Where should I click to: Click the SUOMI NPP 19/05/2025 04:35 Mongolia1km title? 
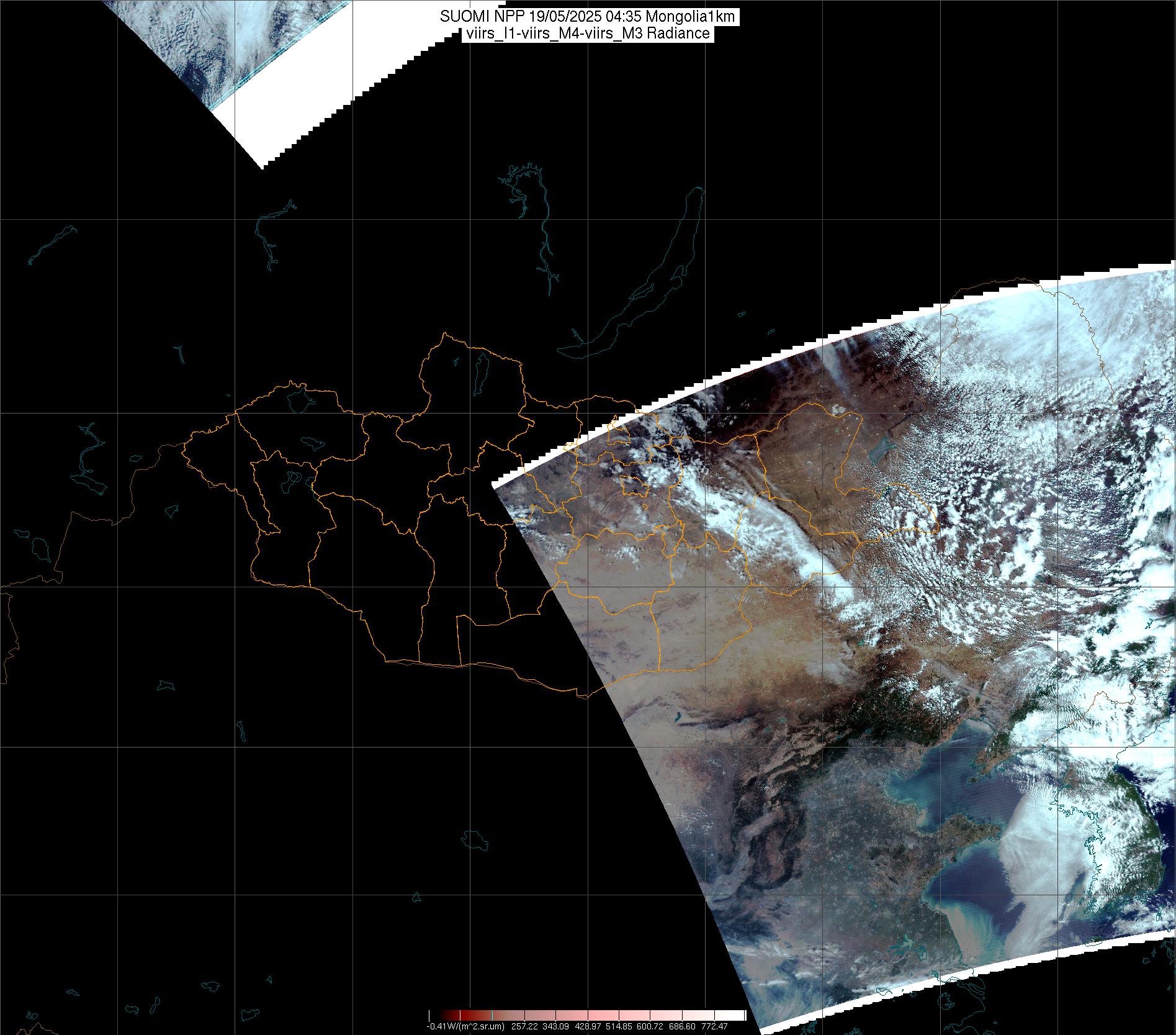click(x=588, y=17)
